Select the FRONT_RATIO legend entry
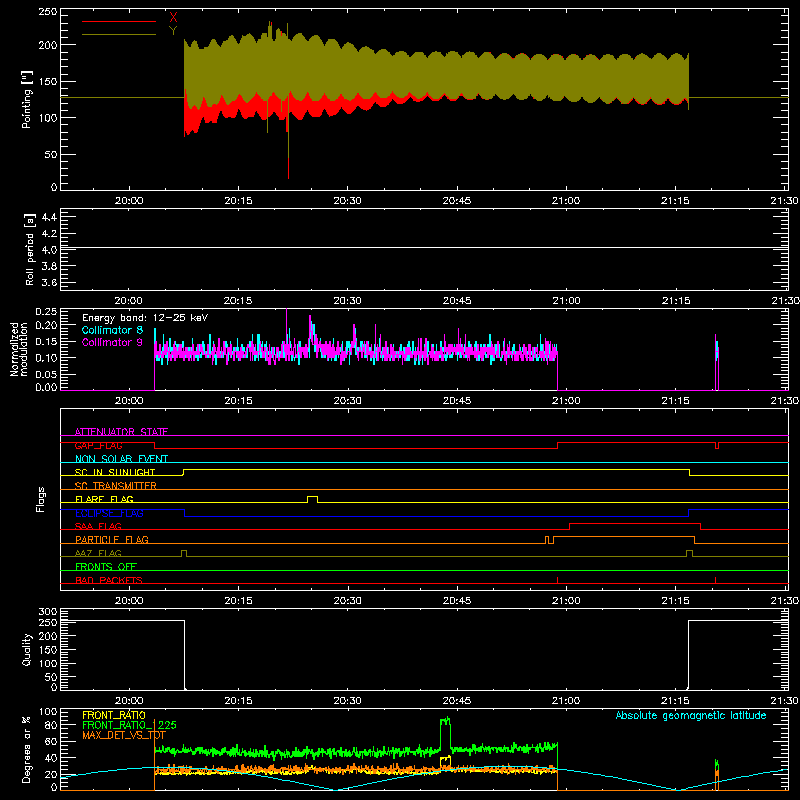The image size is (800, 800). (114, 715)
